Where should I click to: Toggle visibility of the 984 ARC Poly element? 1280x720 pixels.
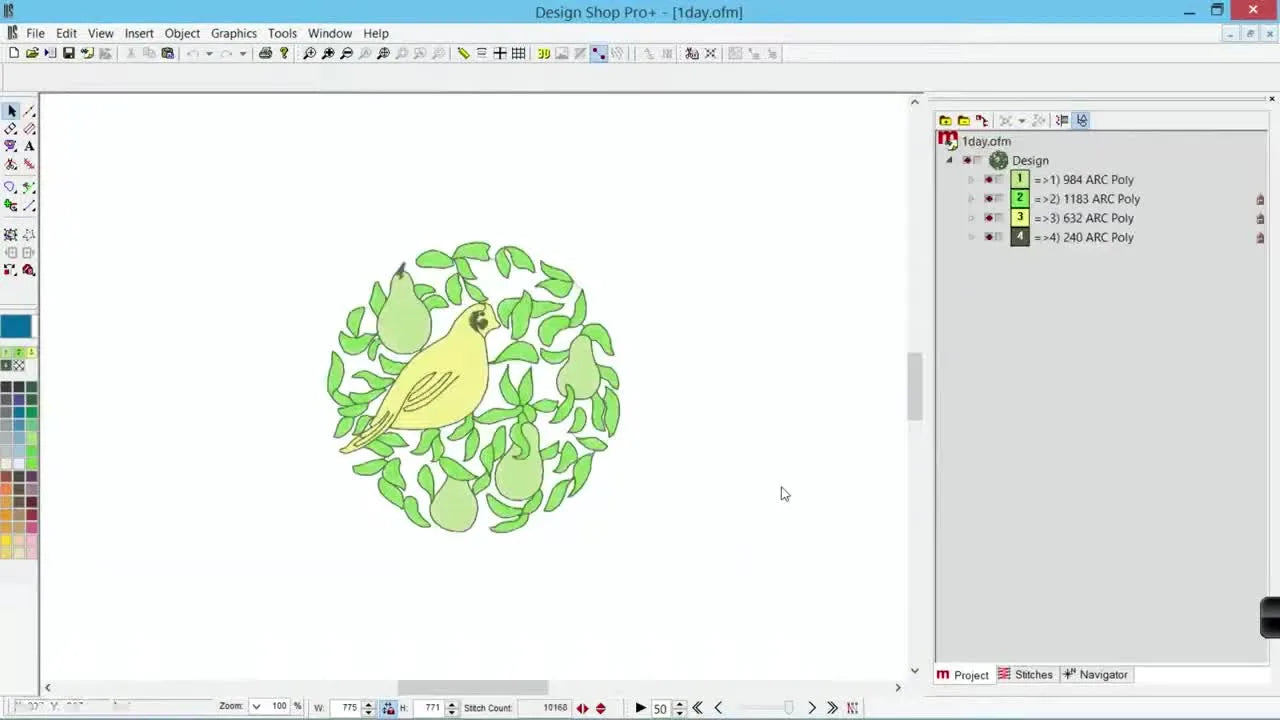tap(989, 179)
